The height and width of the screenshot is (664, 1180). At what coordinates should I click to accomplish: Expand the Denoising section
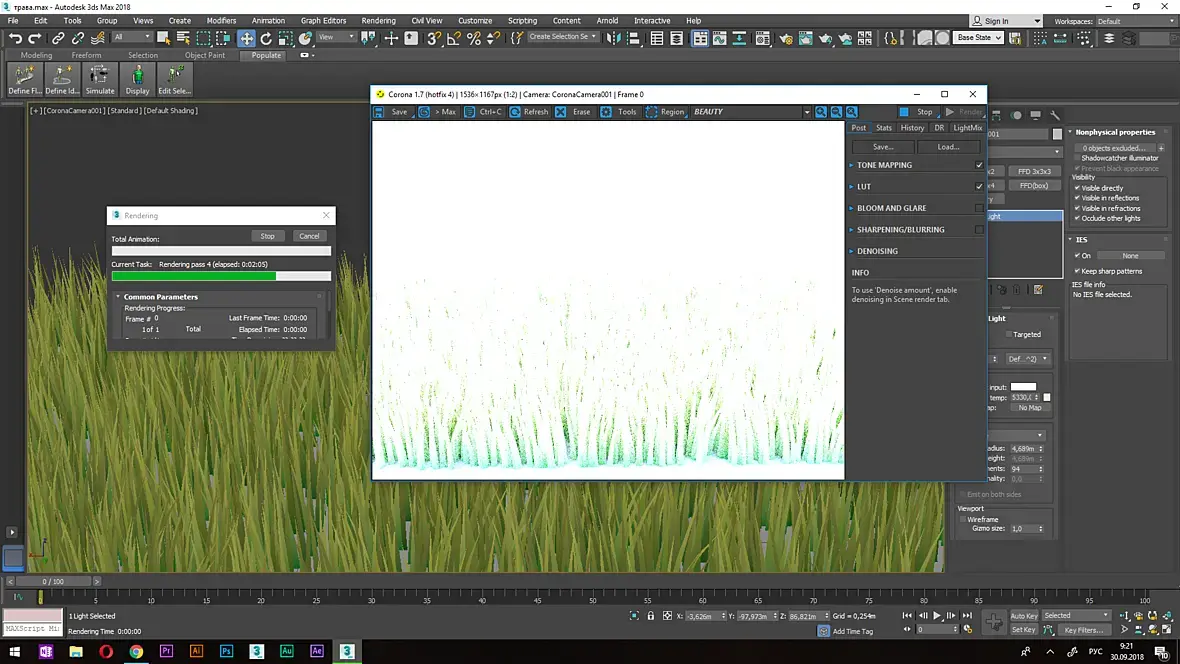click(x=877, y=251)
